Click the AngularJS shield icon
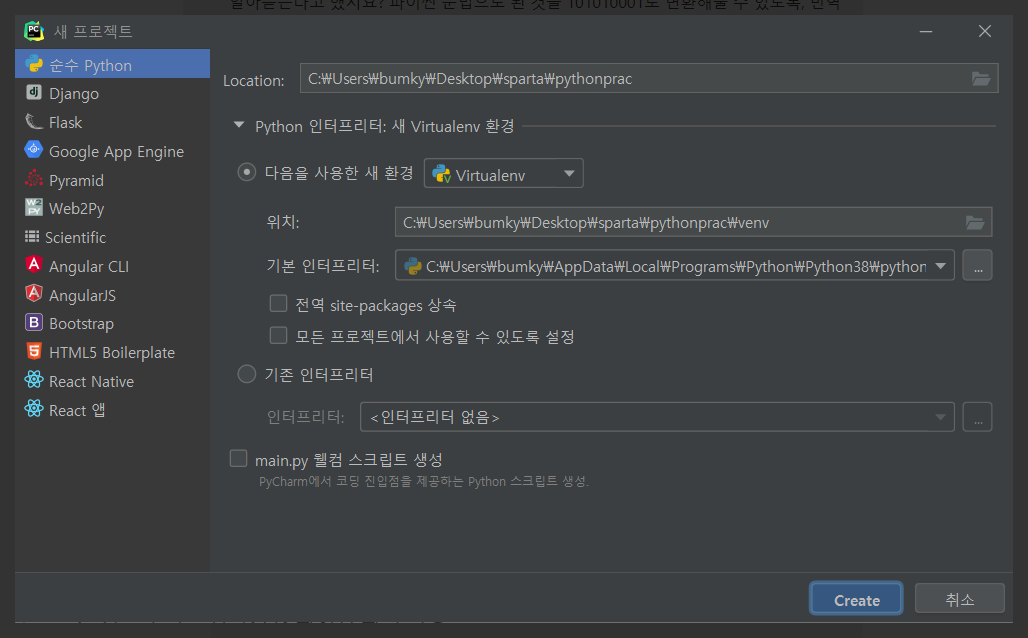The width and height of the screenshot is (1028, 638). [34, 293]
